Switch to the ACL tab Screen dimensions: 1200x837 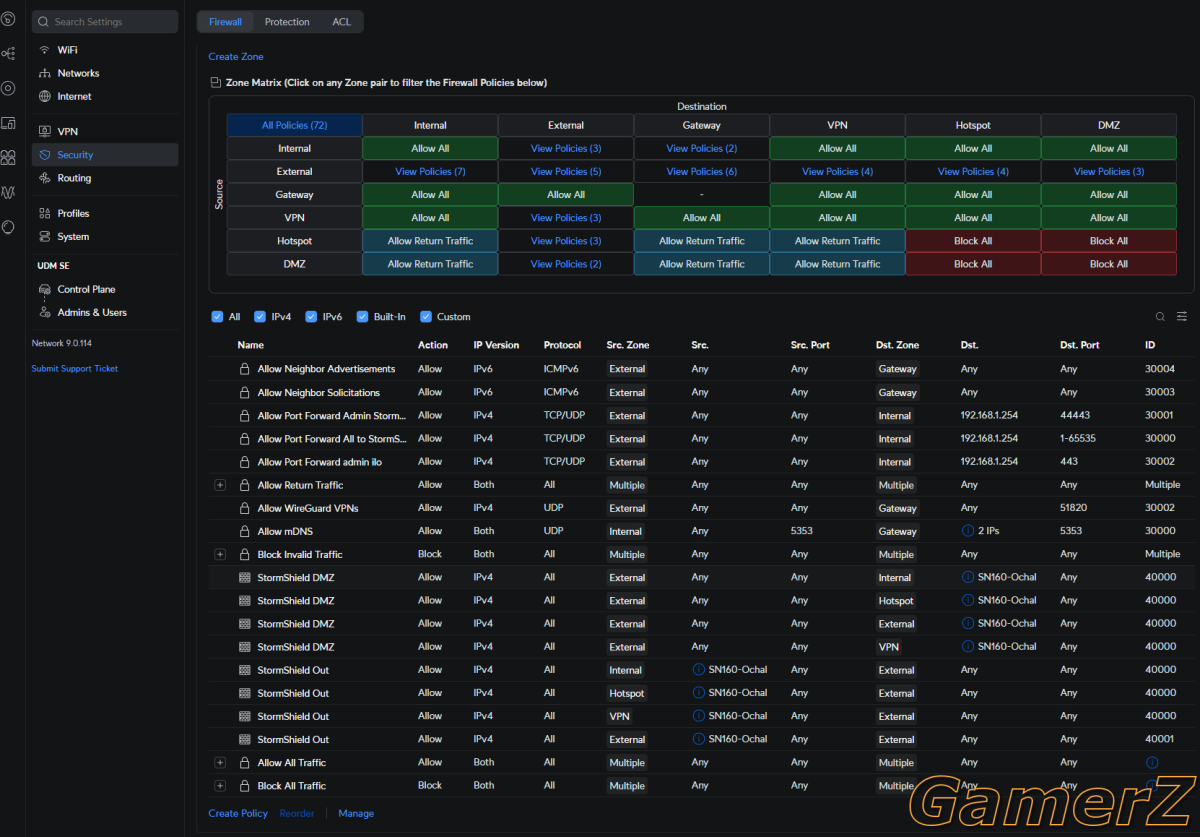tap(342, 22)
